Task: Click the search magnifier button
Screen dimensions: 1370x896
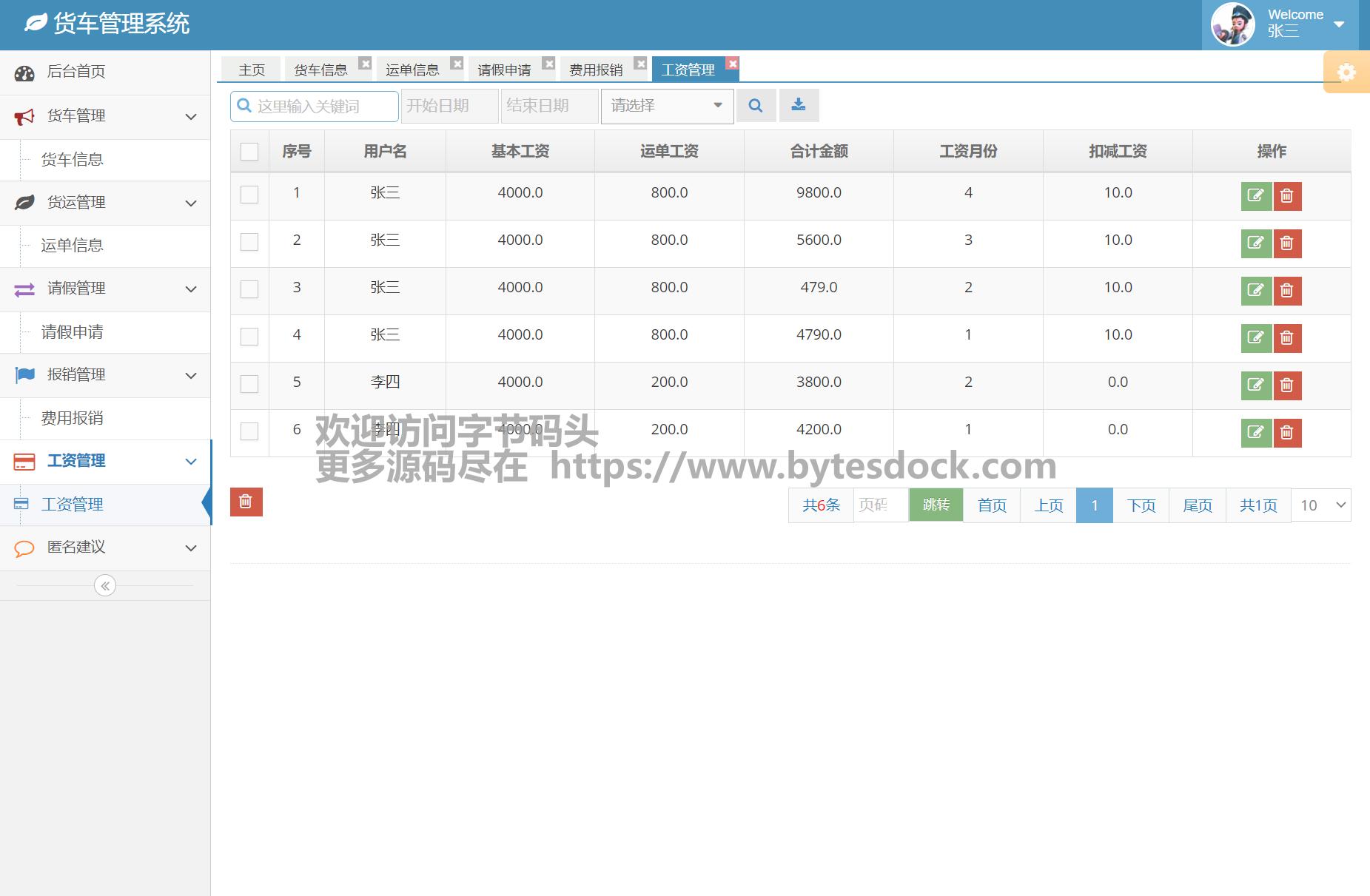Action: click(x=756, y=106)
